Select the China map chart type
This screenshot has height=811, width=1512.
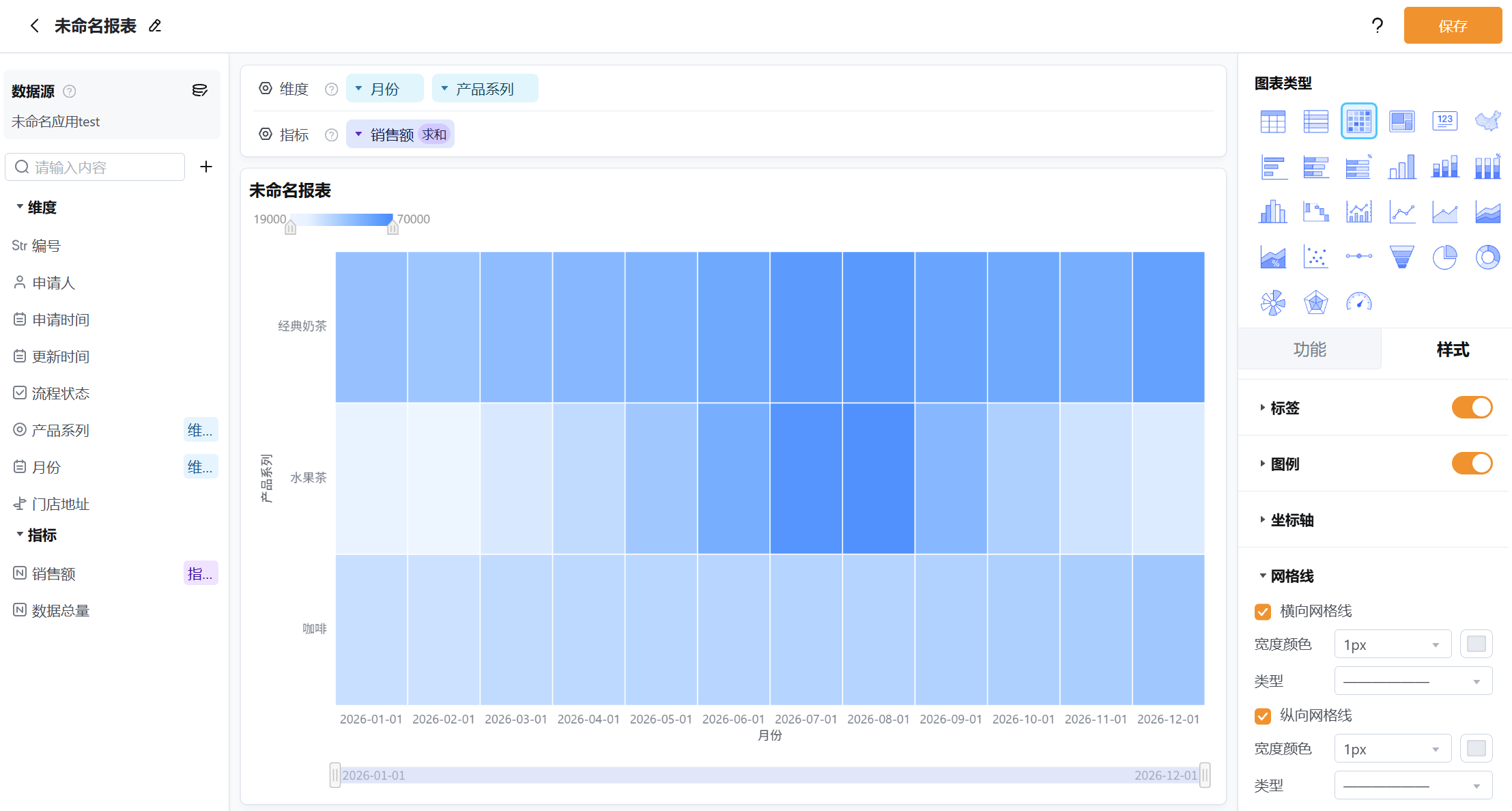(x=1487, y=122)
